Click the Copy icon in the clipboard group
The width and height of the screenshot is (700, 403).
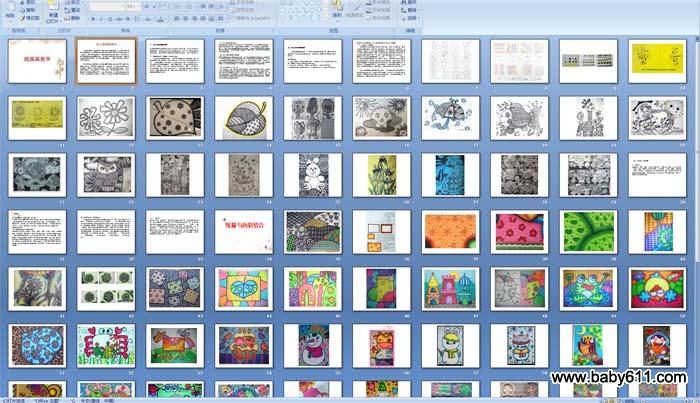[22, 10]
